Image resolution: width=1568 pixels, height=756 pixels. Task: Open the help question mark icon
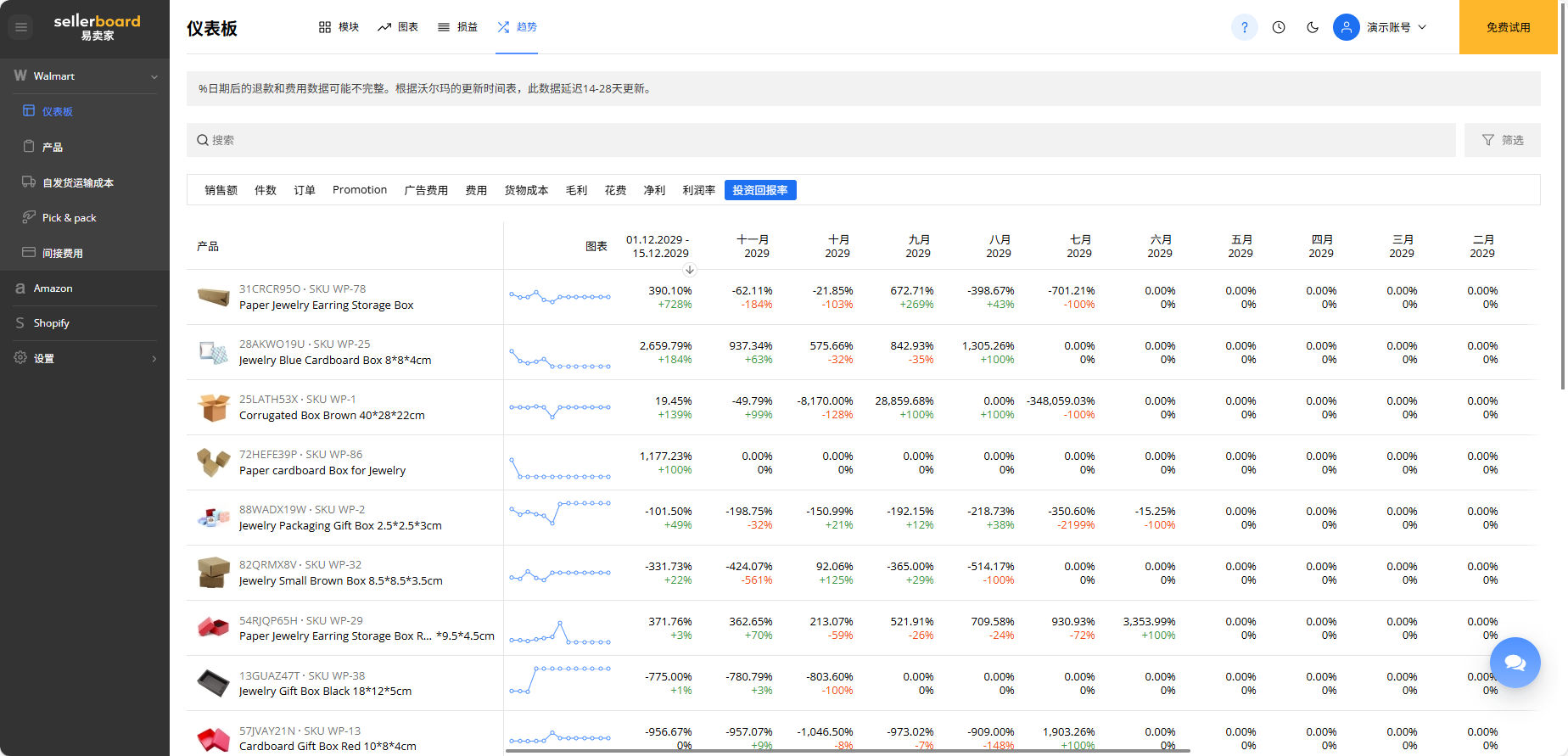tap(1244, 27)
